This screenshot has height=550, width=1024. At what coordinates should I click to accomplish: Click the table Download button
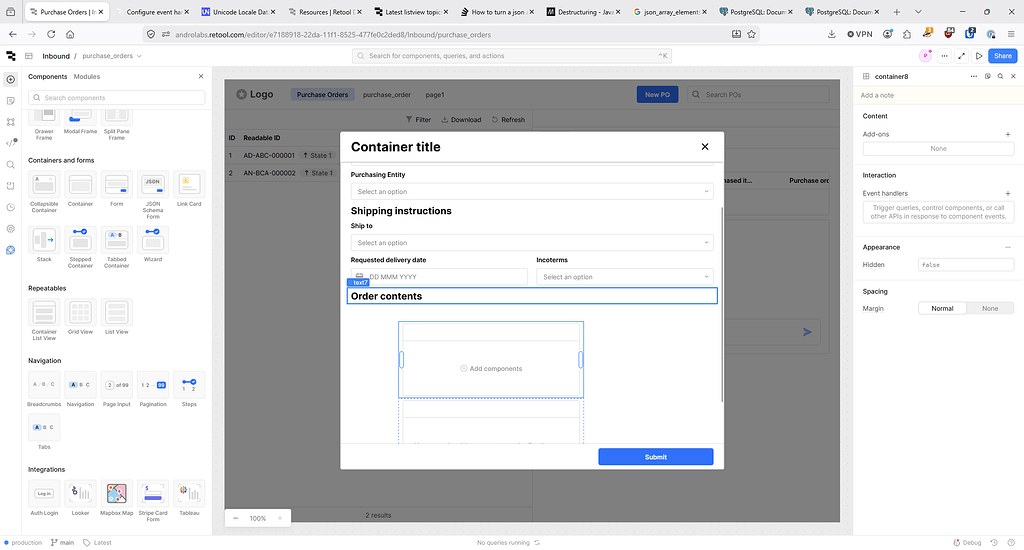pyautogui.click(x=461, y=120)
